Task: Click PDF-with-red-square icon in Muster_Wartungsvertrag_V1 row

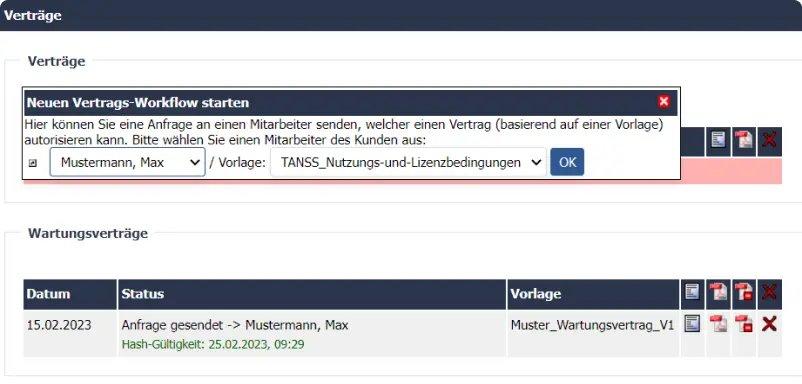Action: tap(744, 324)
